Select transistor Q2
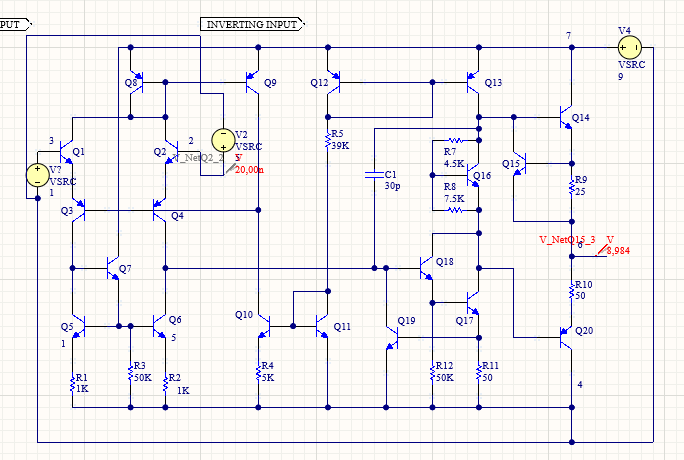 pos(171,152)
